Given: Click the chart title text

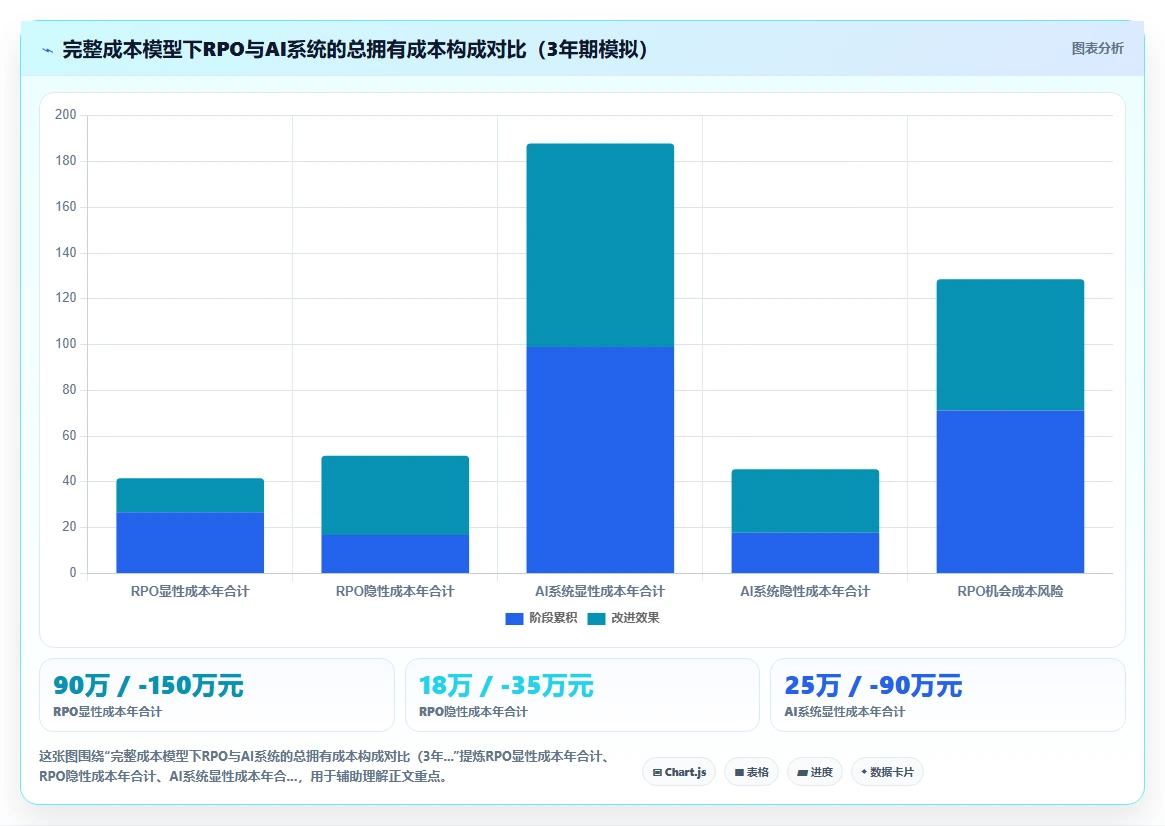Looking at the screenshot, I should pyautogui.click(x=355, y=50).
